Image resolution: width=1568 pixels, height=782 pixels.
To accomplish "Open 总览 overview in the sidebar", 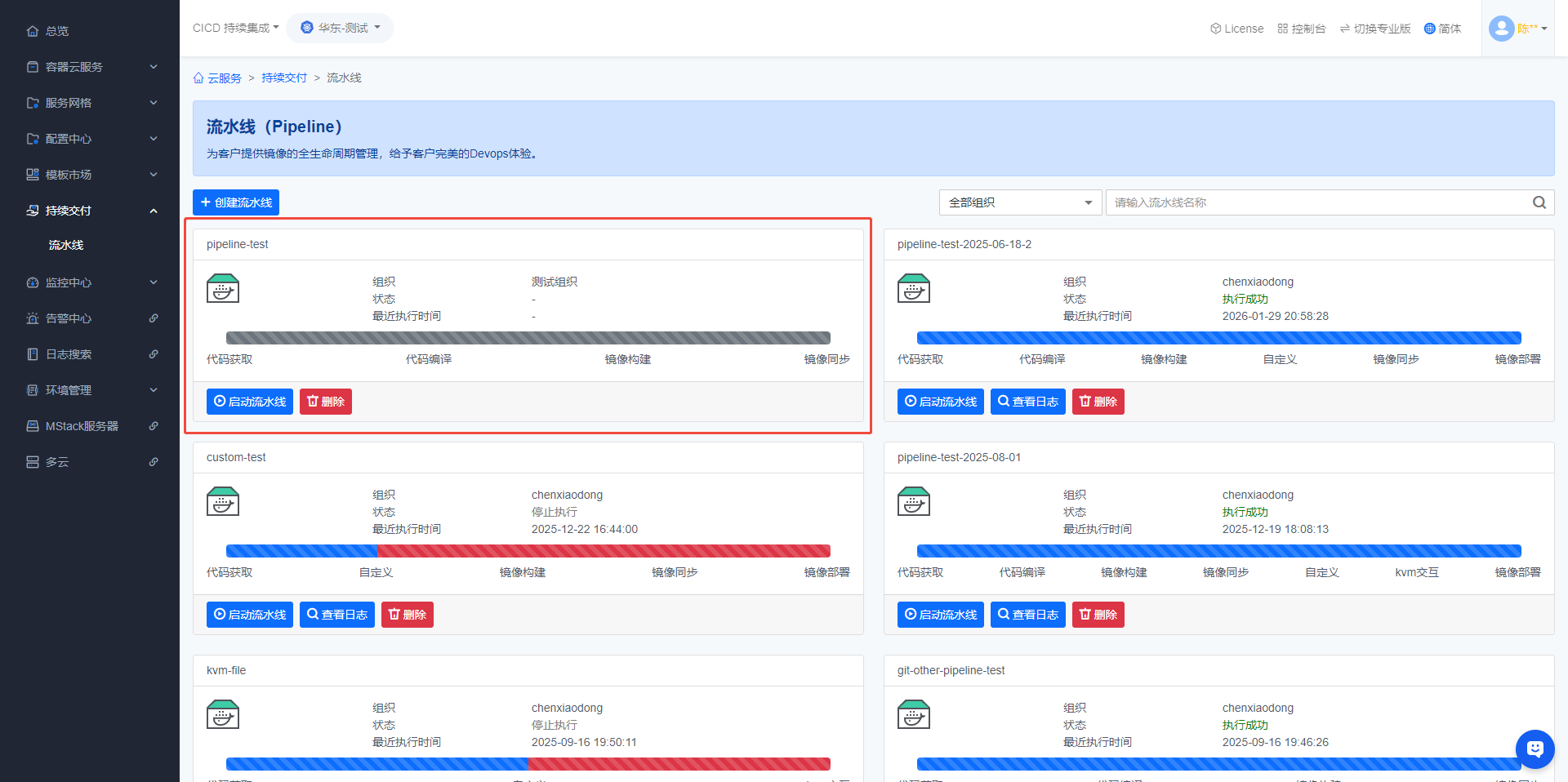I will click(57, 31).
